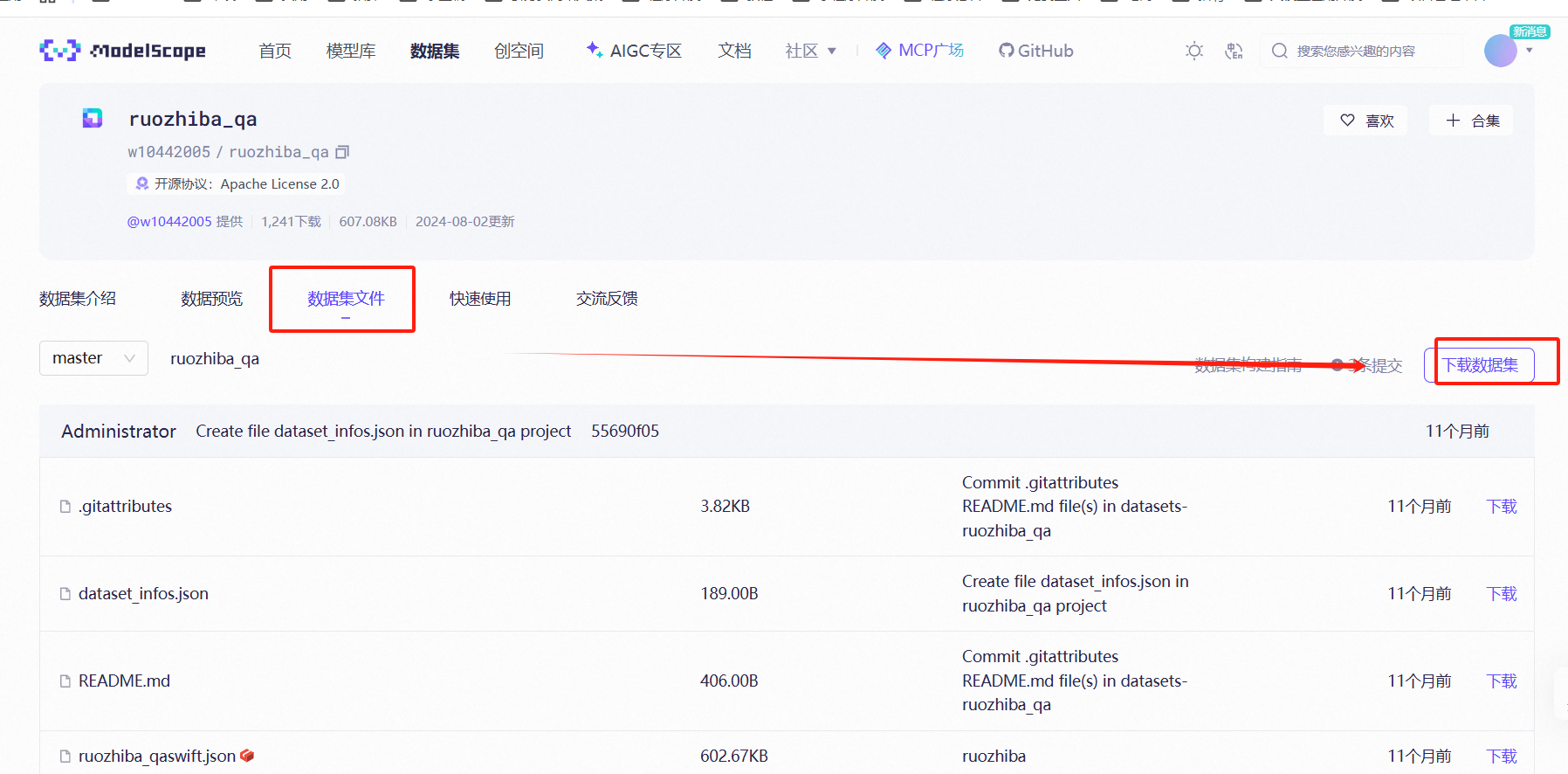The width and height of the screenshot is (1568, 774).
Task: Switch language with the translate icon
Action: coord(1234,51)
